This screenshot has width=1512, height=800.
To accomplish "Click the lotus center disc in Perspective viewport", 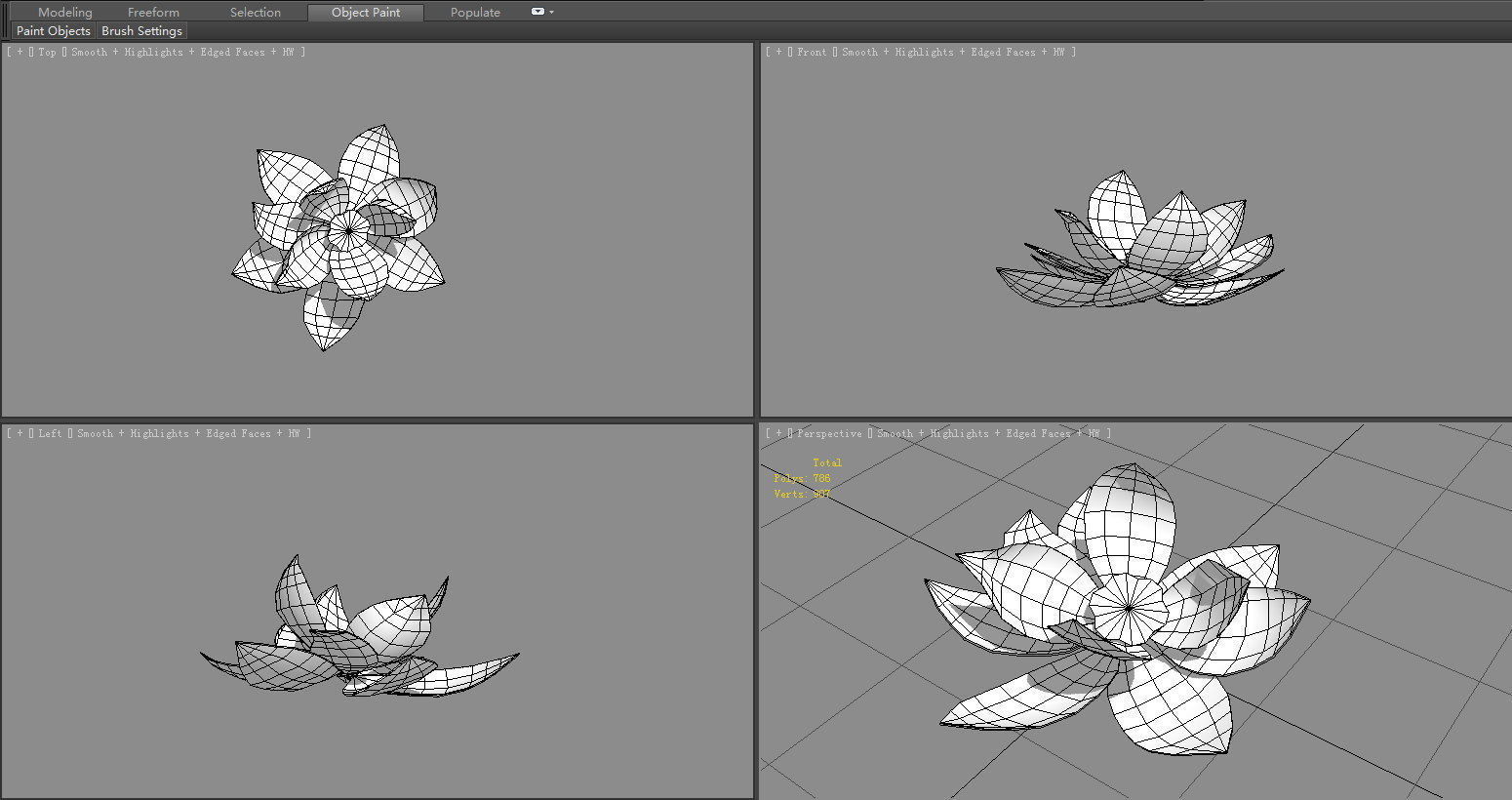I will [1128, 610].
